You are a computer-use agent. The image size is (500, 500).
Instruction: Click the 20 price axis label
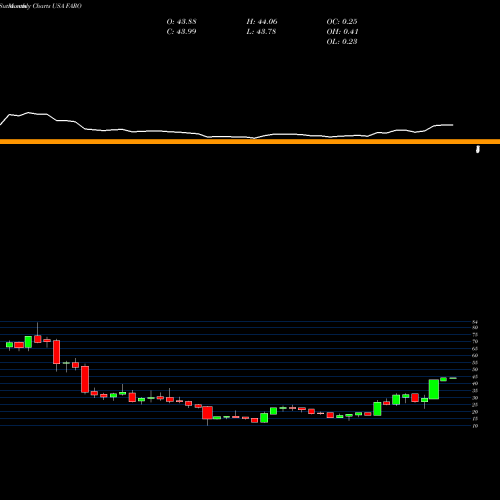[475, 412]
